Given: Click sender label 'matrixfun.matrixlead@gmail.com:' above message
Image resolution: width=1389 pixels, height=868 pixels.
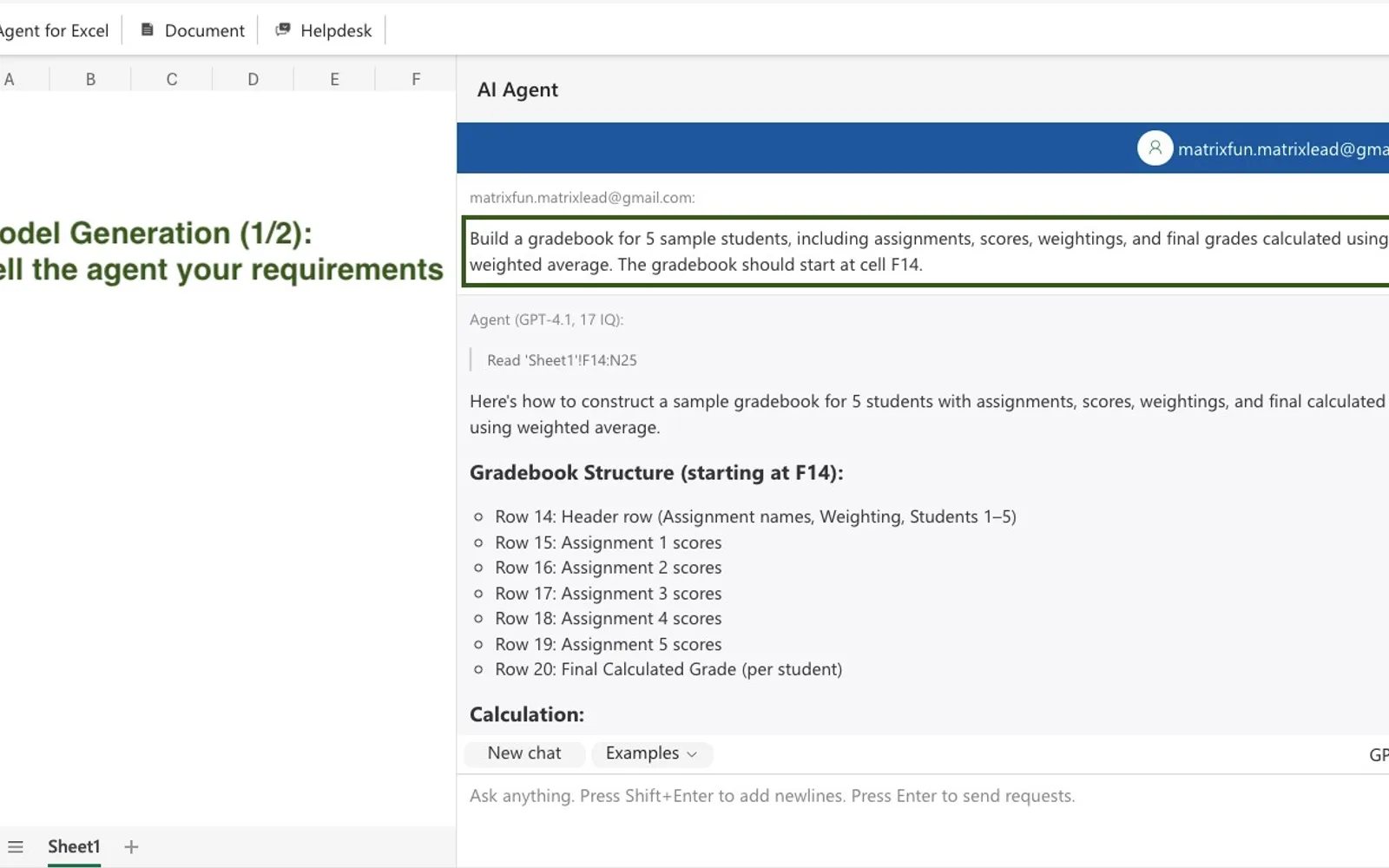Looking at the screenshot, I should pos(583,198).
